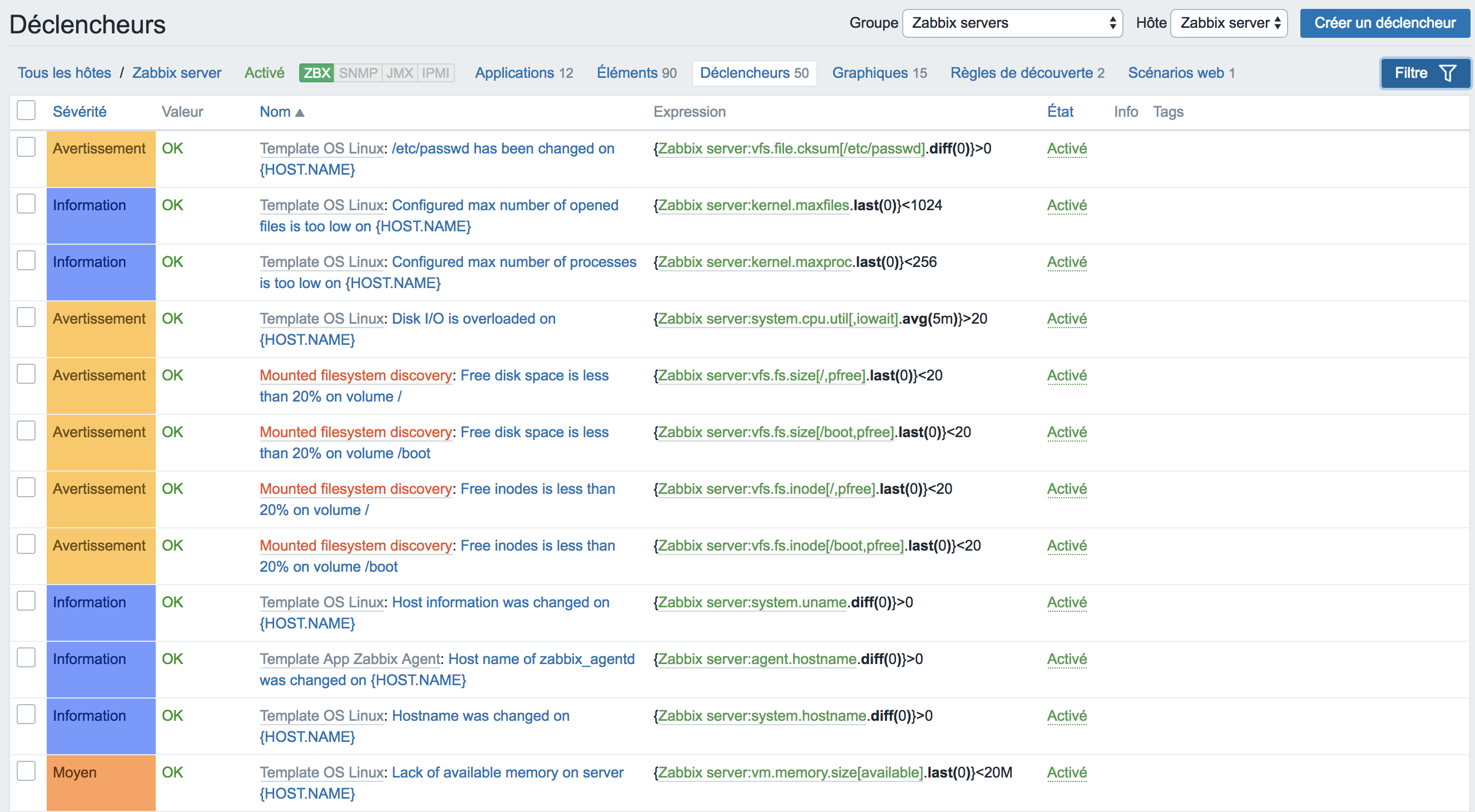Sort by Sévérité column header
Viewport: 1475px width, 812px height.
[x=80, y=112]
